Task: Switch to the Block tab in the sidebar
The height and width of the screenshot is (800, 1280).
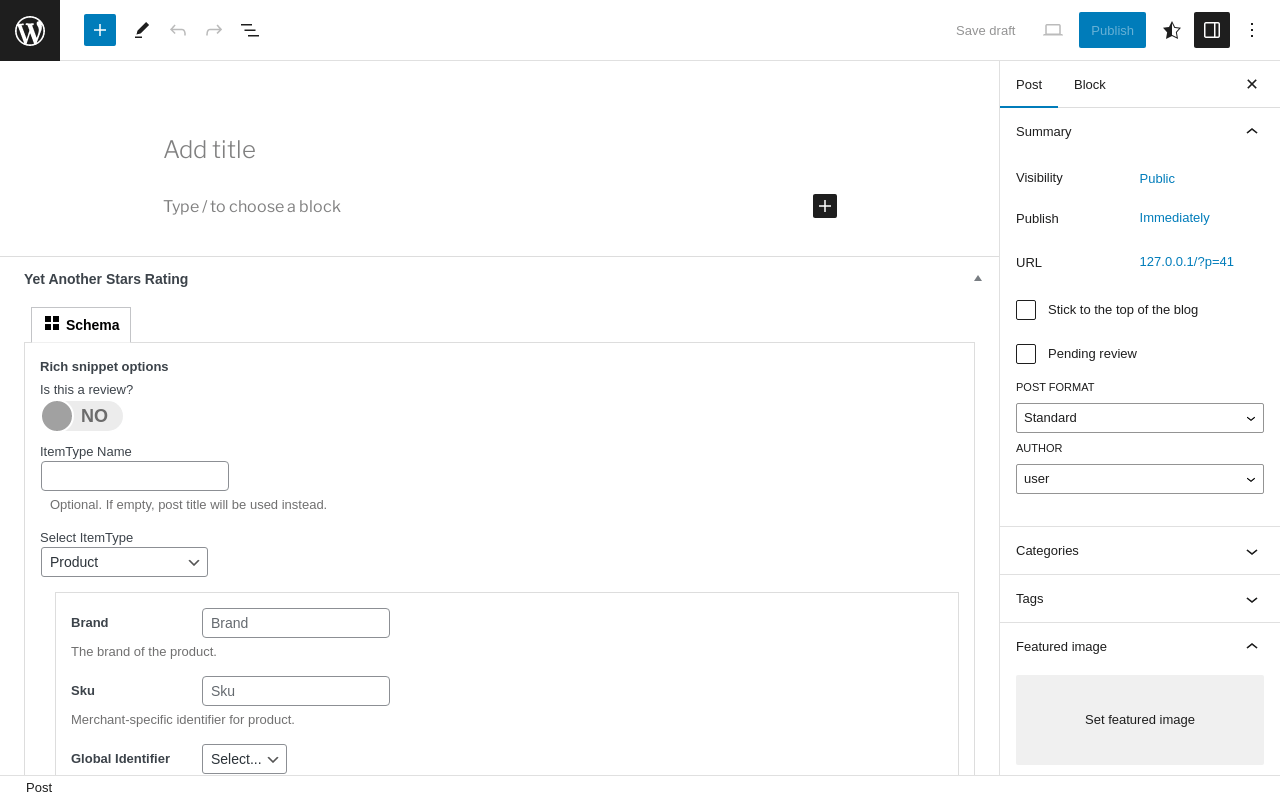Action: click(x=1090, y=84)
